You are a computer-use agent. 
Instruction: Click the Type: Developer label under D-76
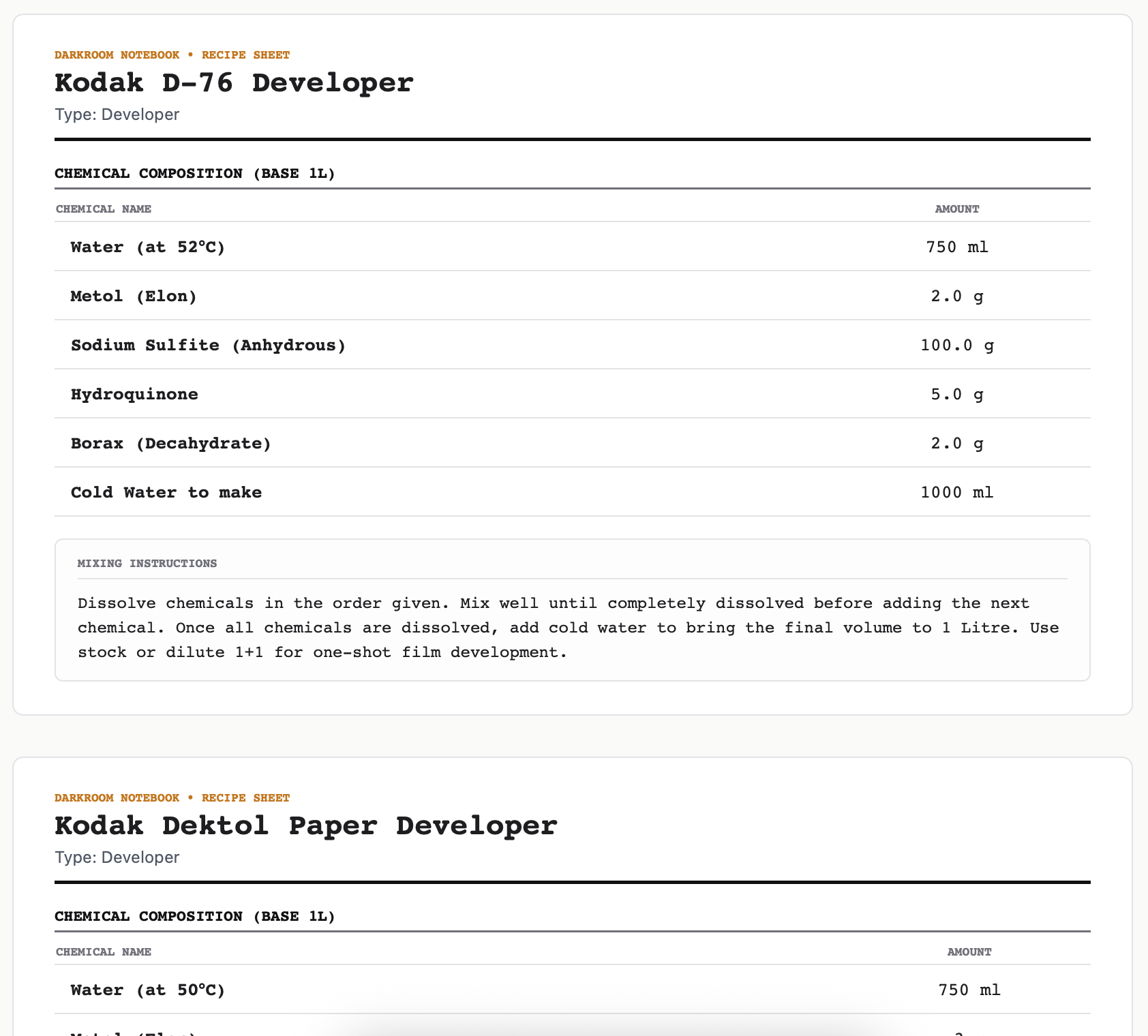[x=117, y=114]
